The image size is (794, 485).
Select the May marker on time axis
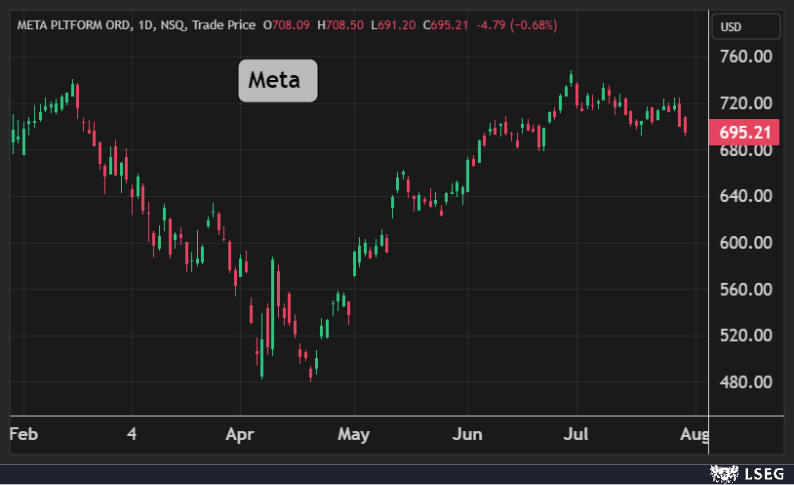[x=353, y=435]
